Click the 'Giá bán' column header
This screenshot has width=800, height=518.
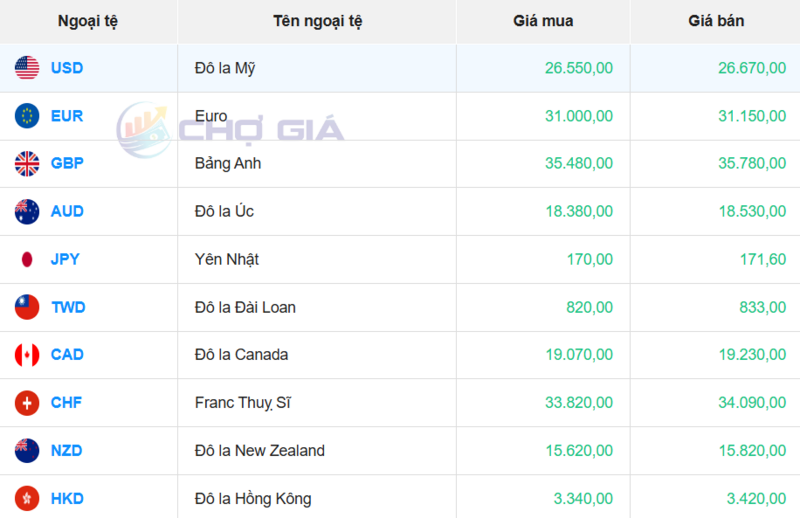[716, 21]
